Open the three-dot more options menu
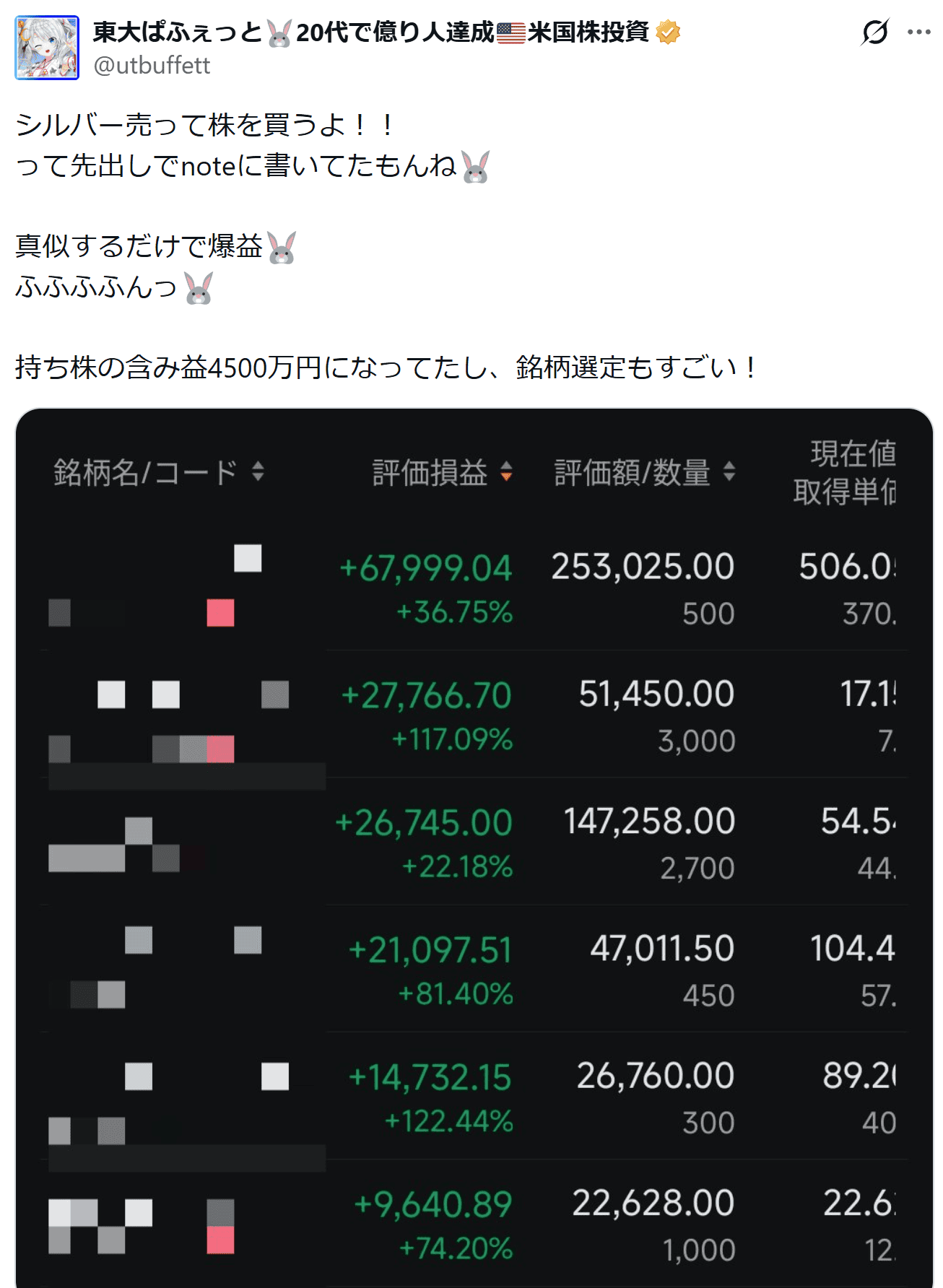This screenshot has width=943, height=1288. click(x=918, y=32)
